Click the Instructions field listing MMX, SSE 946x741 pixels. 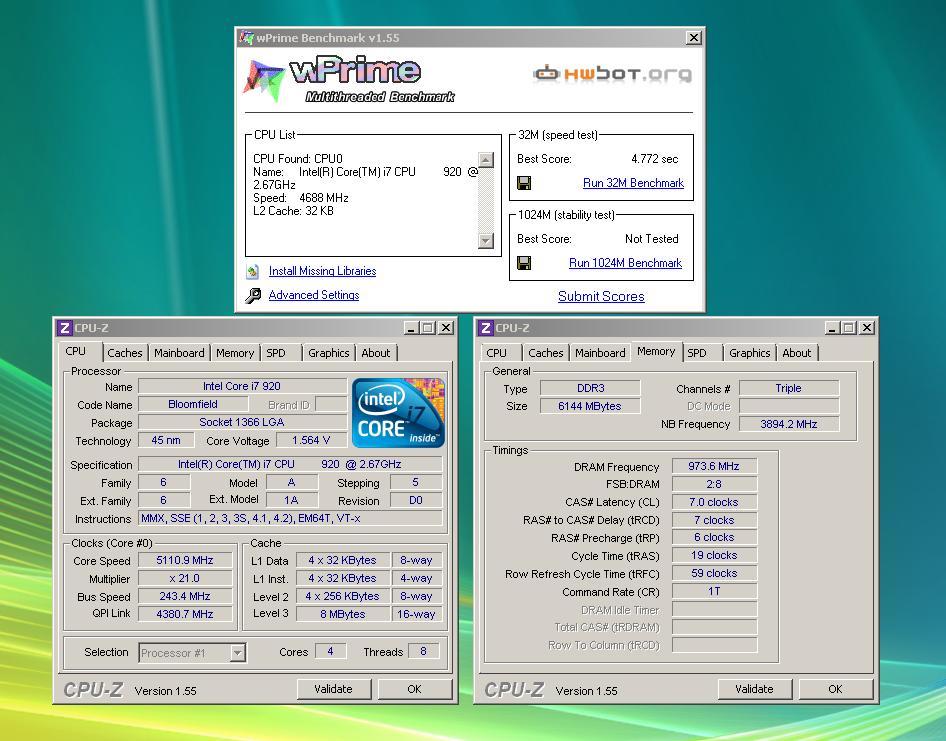290,518
